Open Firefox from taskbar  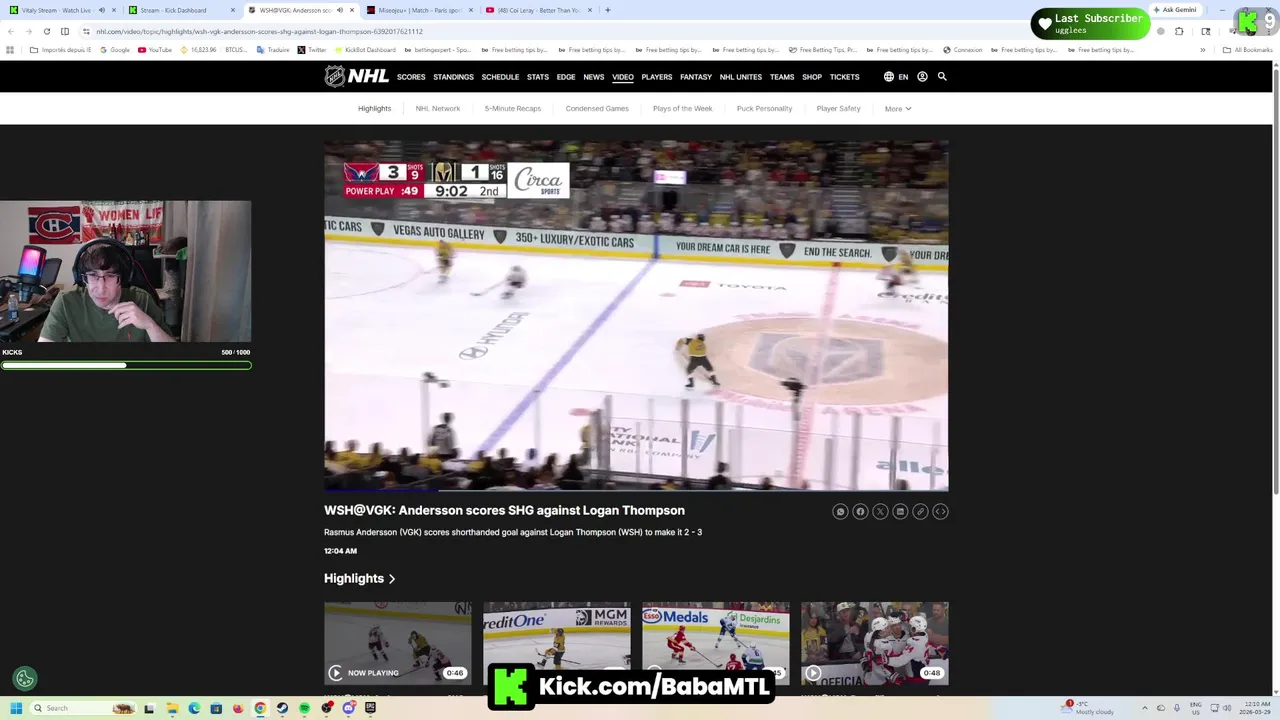(238, 708)
